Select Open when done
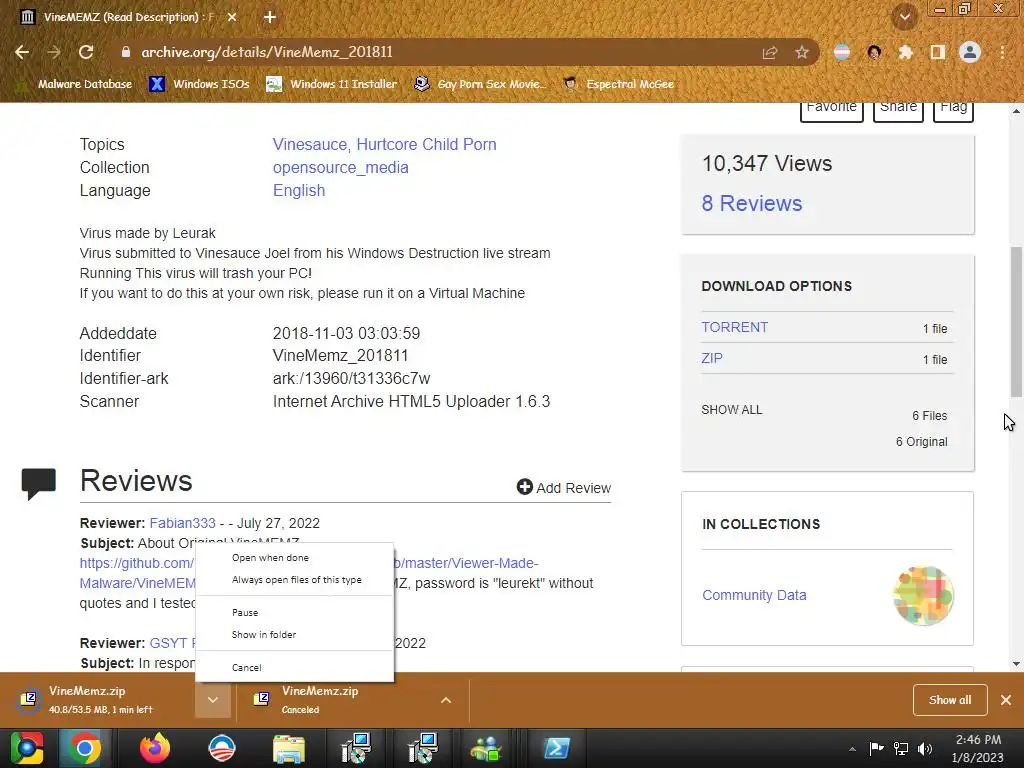 click(x=295, y=558)
